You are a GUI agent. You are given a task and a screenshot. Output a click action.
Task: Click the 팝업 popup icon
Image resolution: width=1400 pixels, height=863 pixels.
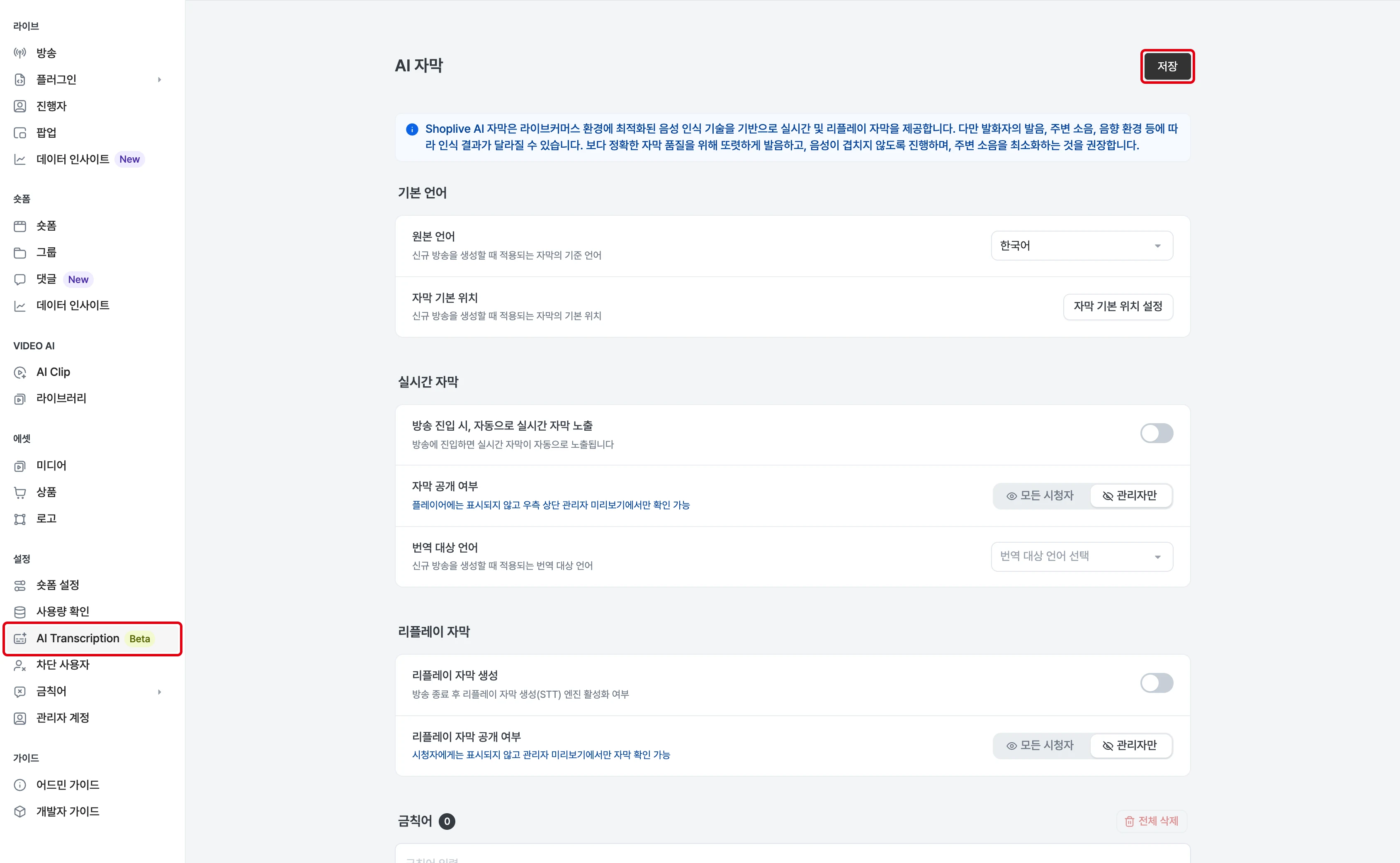20,133
